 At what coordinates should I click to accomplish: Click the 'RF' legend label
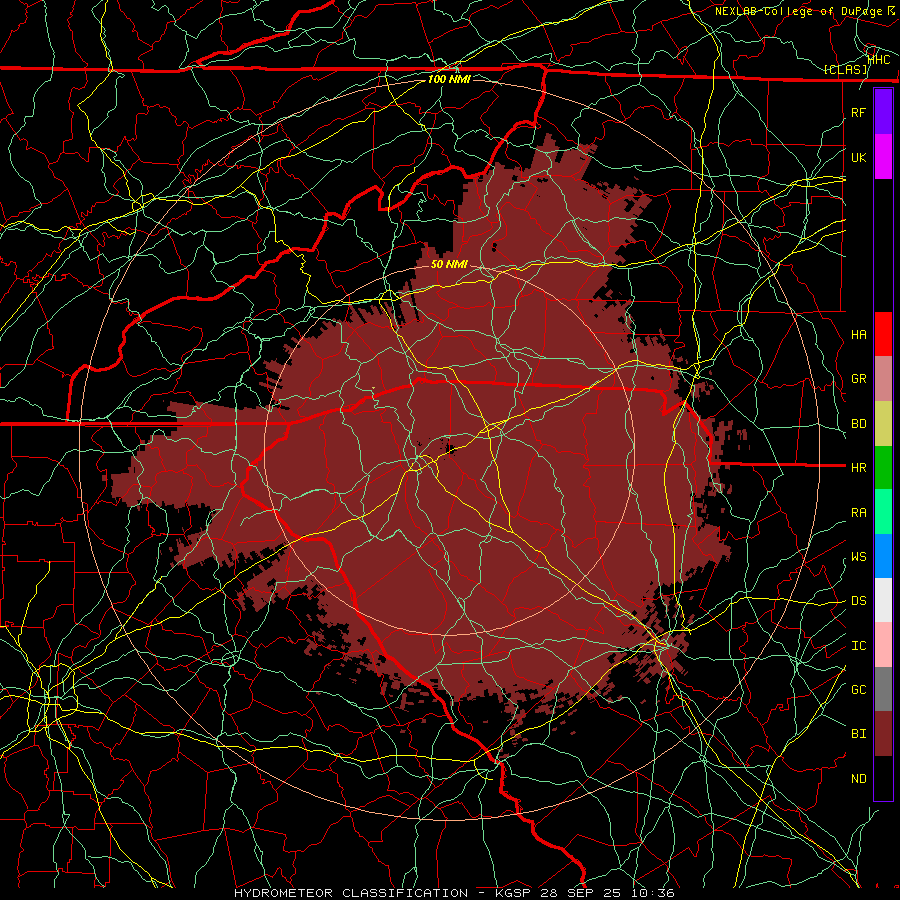[858, 112]
